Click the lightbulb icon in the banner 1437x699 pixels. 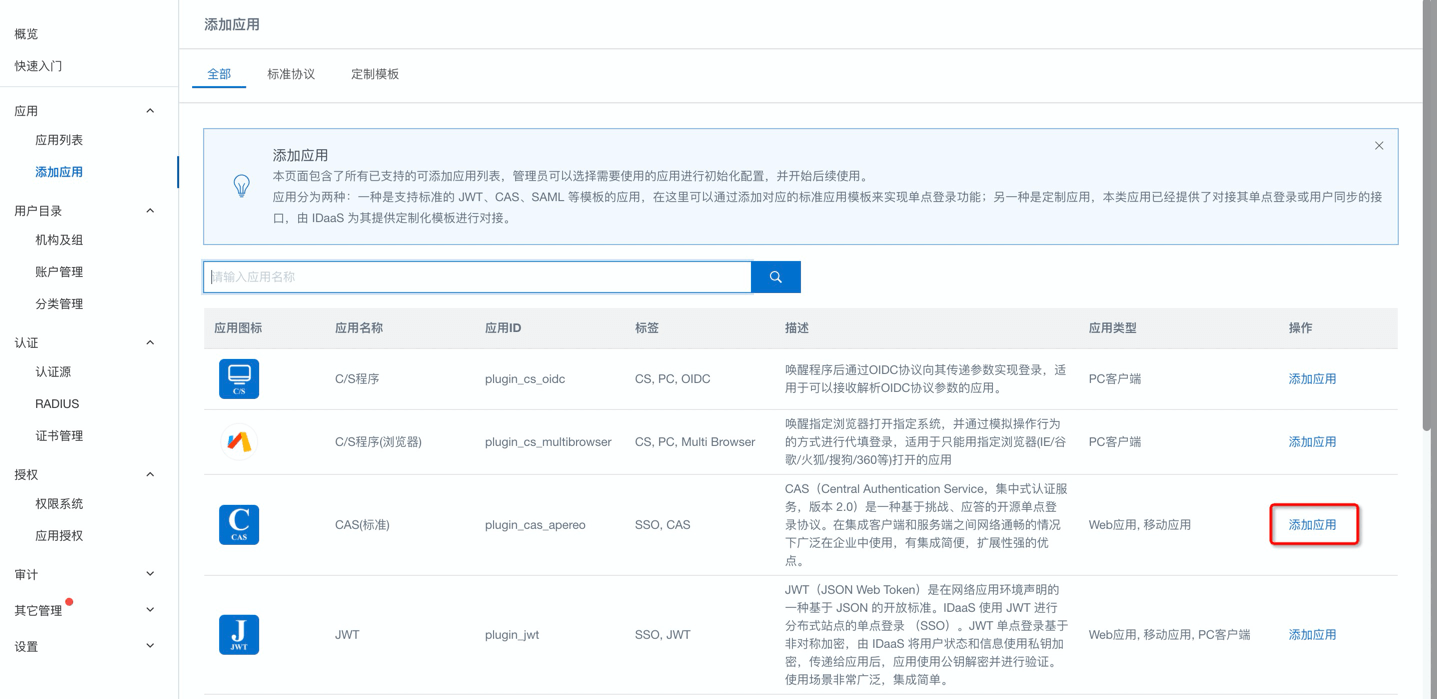pyautogui.click(x=241, y=186)
